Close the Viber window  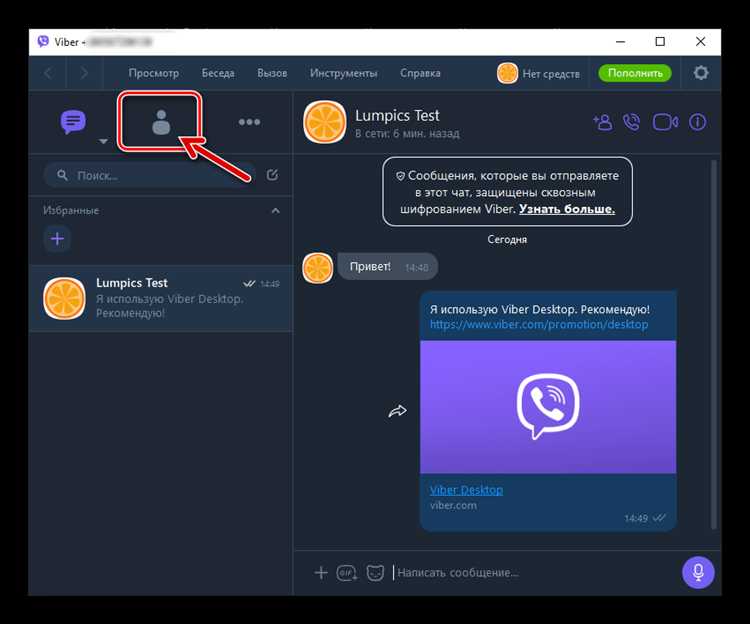click(700, 42)
